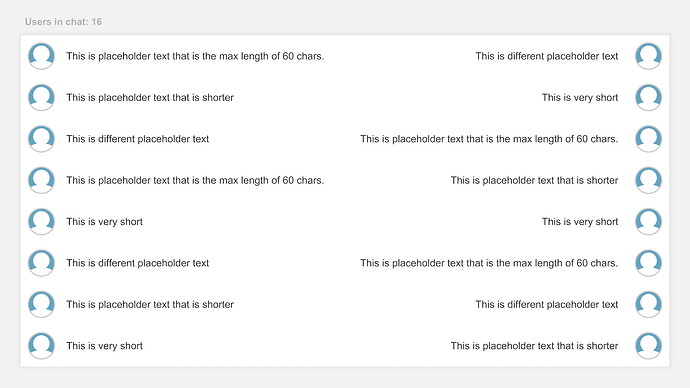690x388 pixels.
Task: Open the left avatar in the sixth row
Action: [41, 263]
